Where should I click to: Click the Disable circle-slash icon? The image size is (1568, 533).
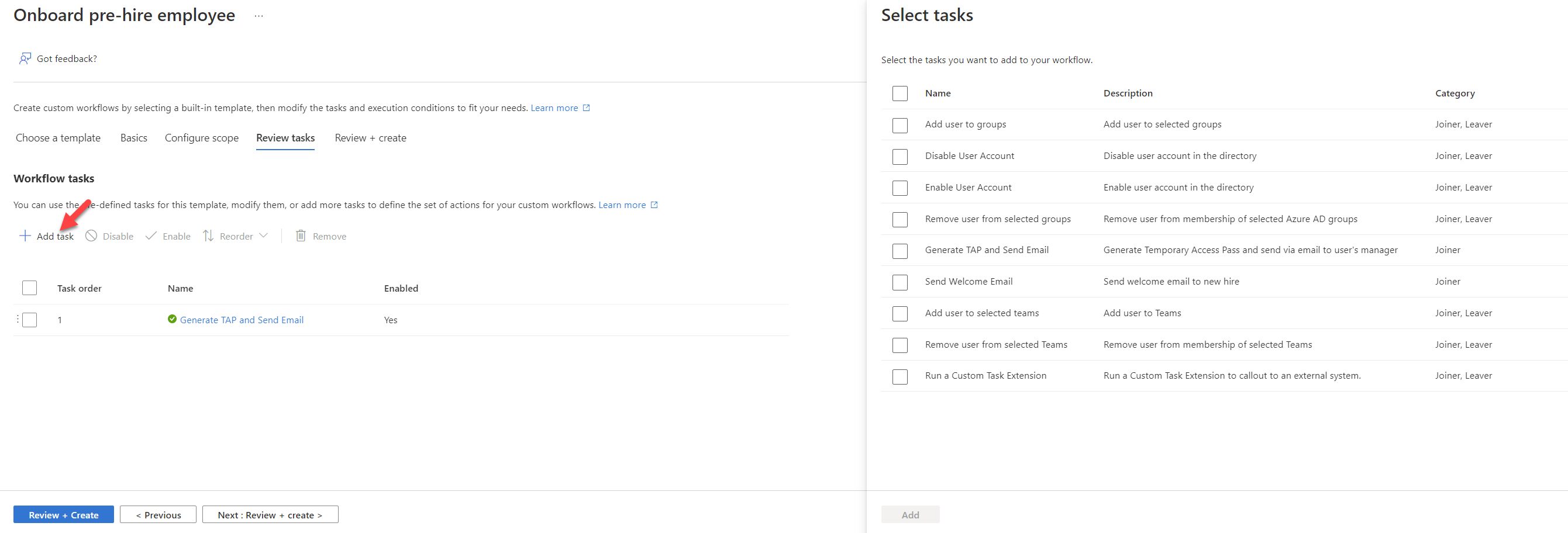[91, 236]
